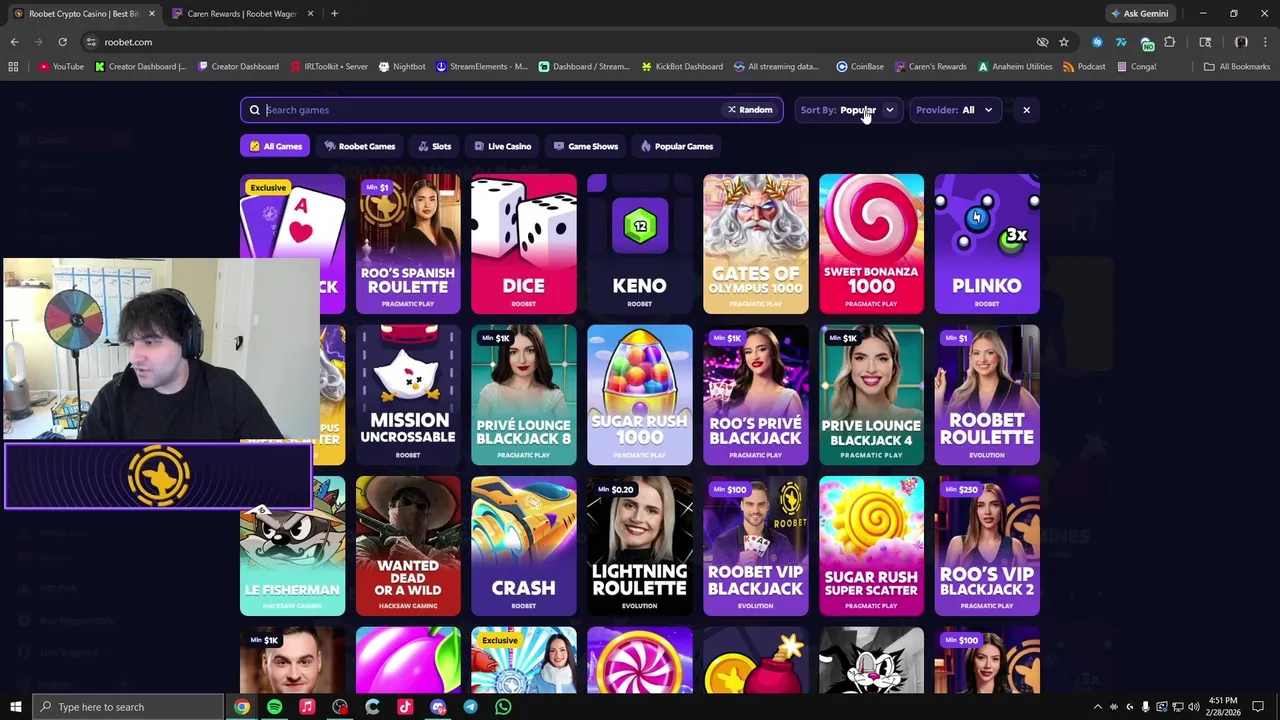Open Mission Uncrossable game

[x=408, y=395]
